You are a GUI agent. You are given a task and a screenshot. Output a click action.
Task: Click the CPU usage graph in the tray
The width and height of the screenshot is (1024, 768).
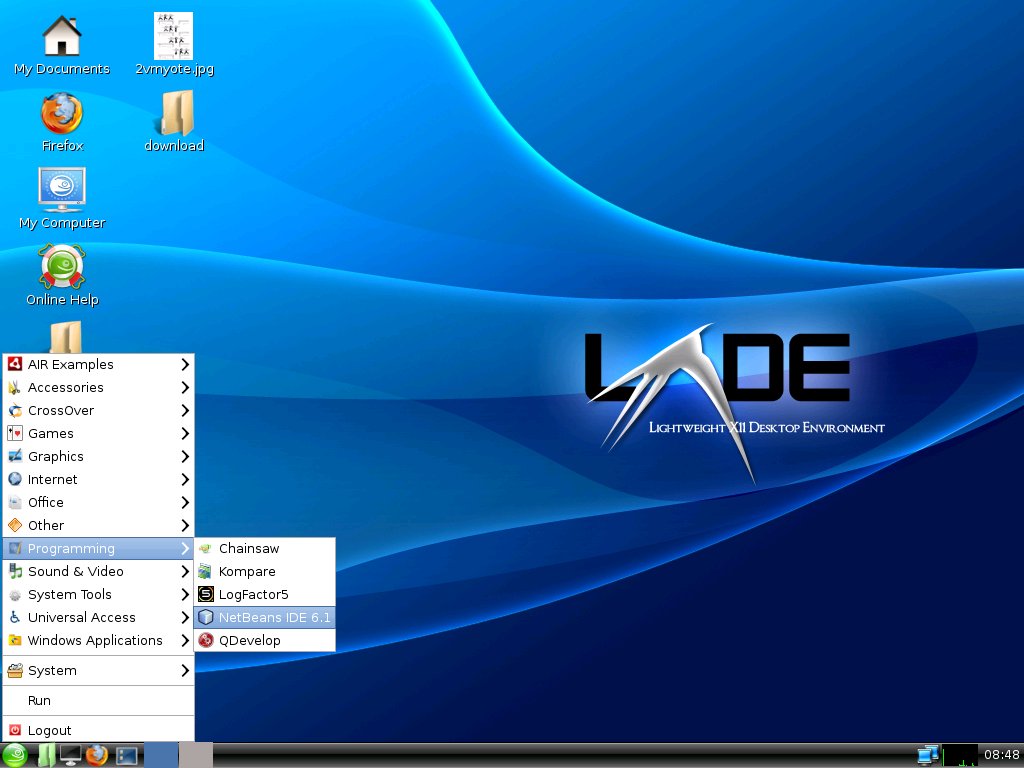coord(961,756)
